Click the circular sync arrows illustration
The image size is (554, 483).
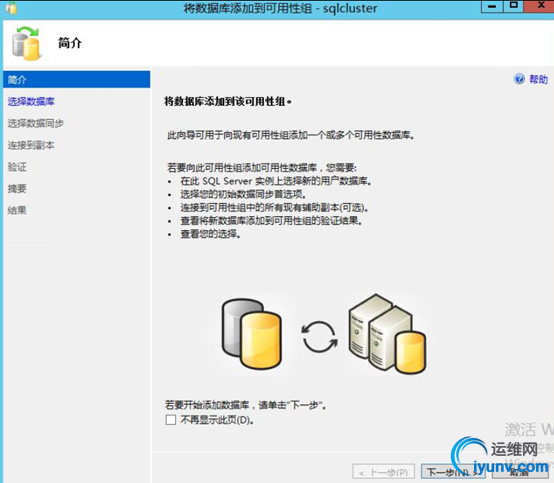[319, 336]
